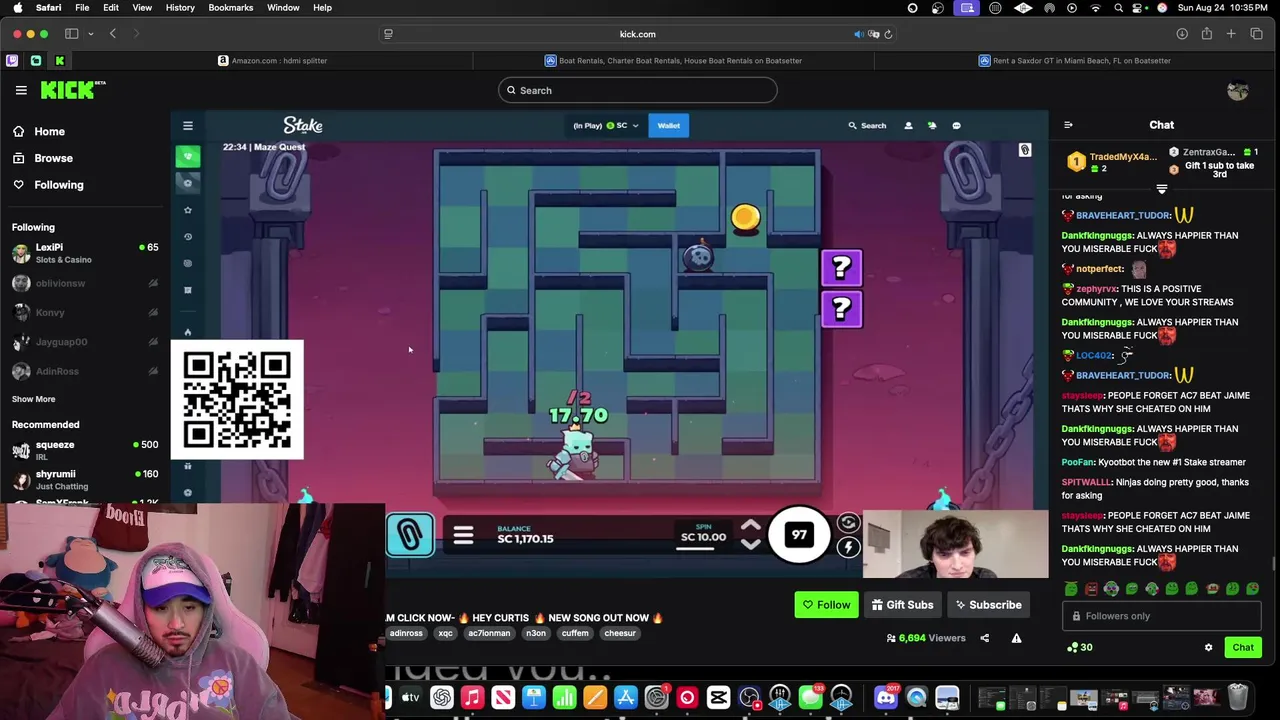Click the Stake recent history sidebar icon
This screenshot has width=1280, height=720.
(187, 237)
